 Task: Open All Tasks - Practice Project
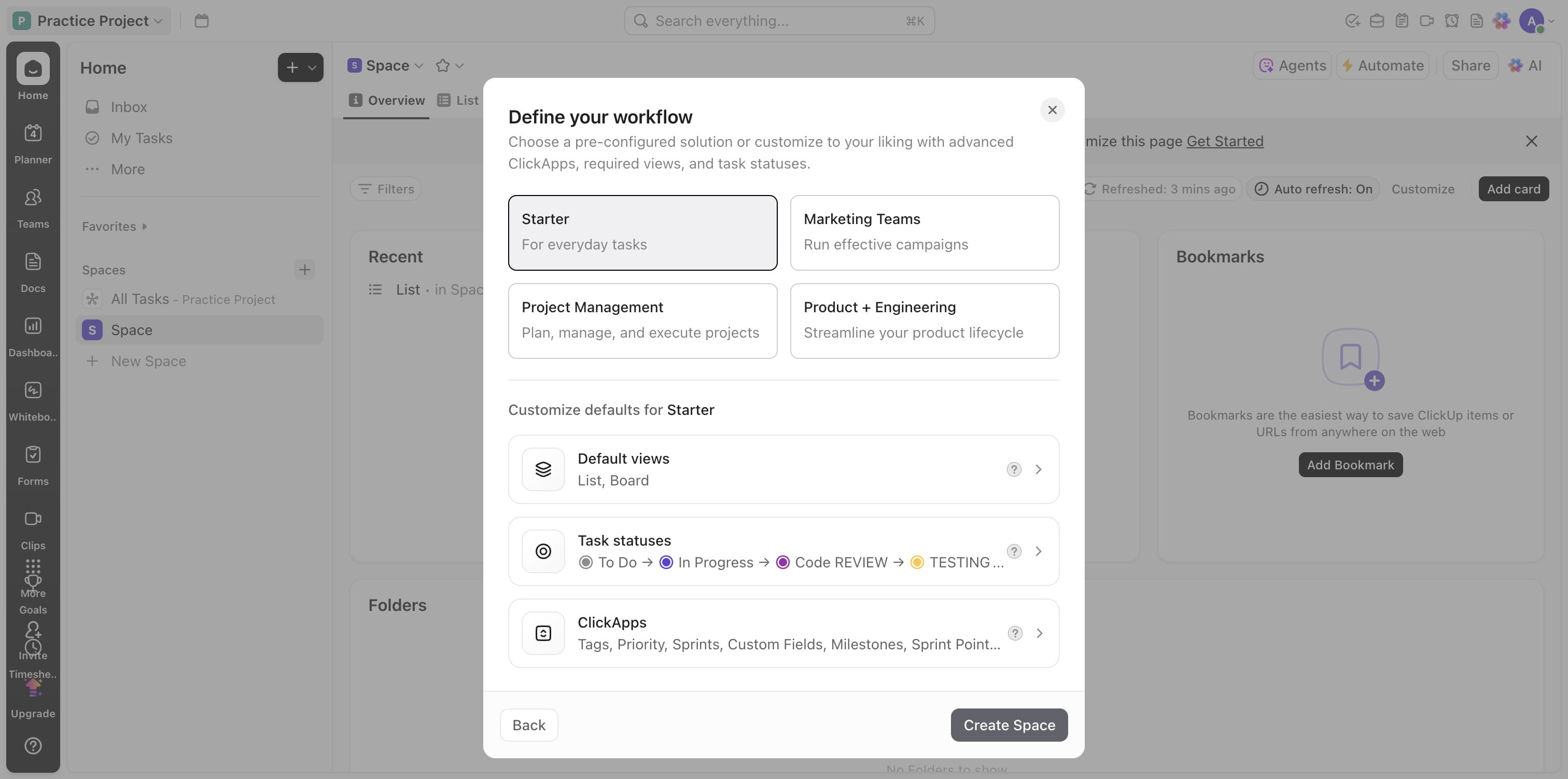coord(200,299)
